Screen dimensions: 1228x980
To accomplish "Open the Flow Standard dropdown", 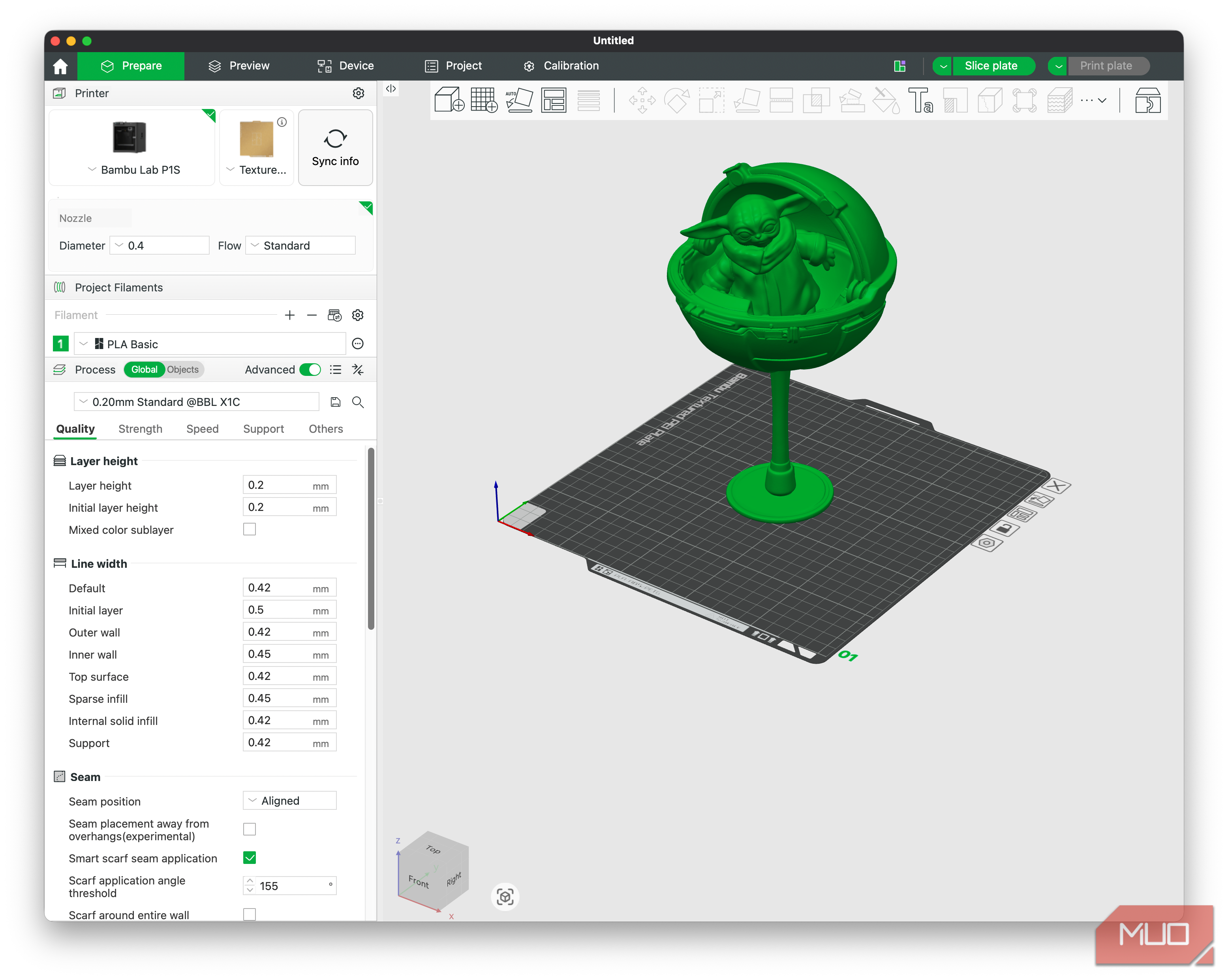I will pyautogui.click(x=300, y=246).
